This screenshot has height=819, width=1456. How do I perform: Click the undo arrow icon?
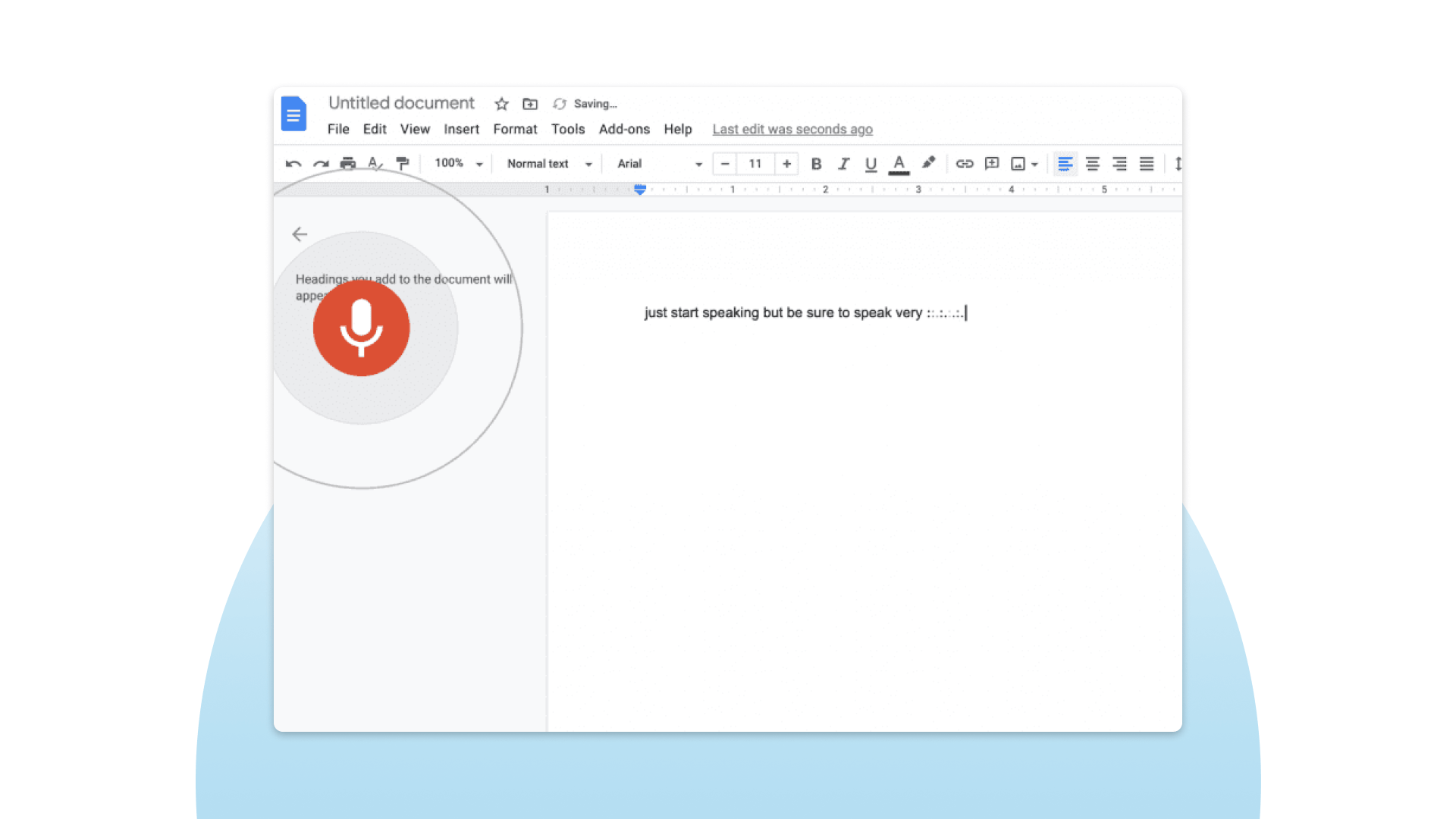293,164
